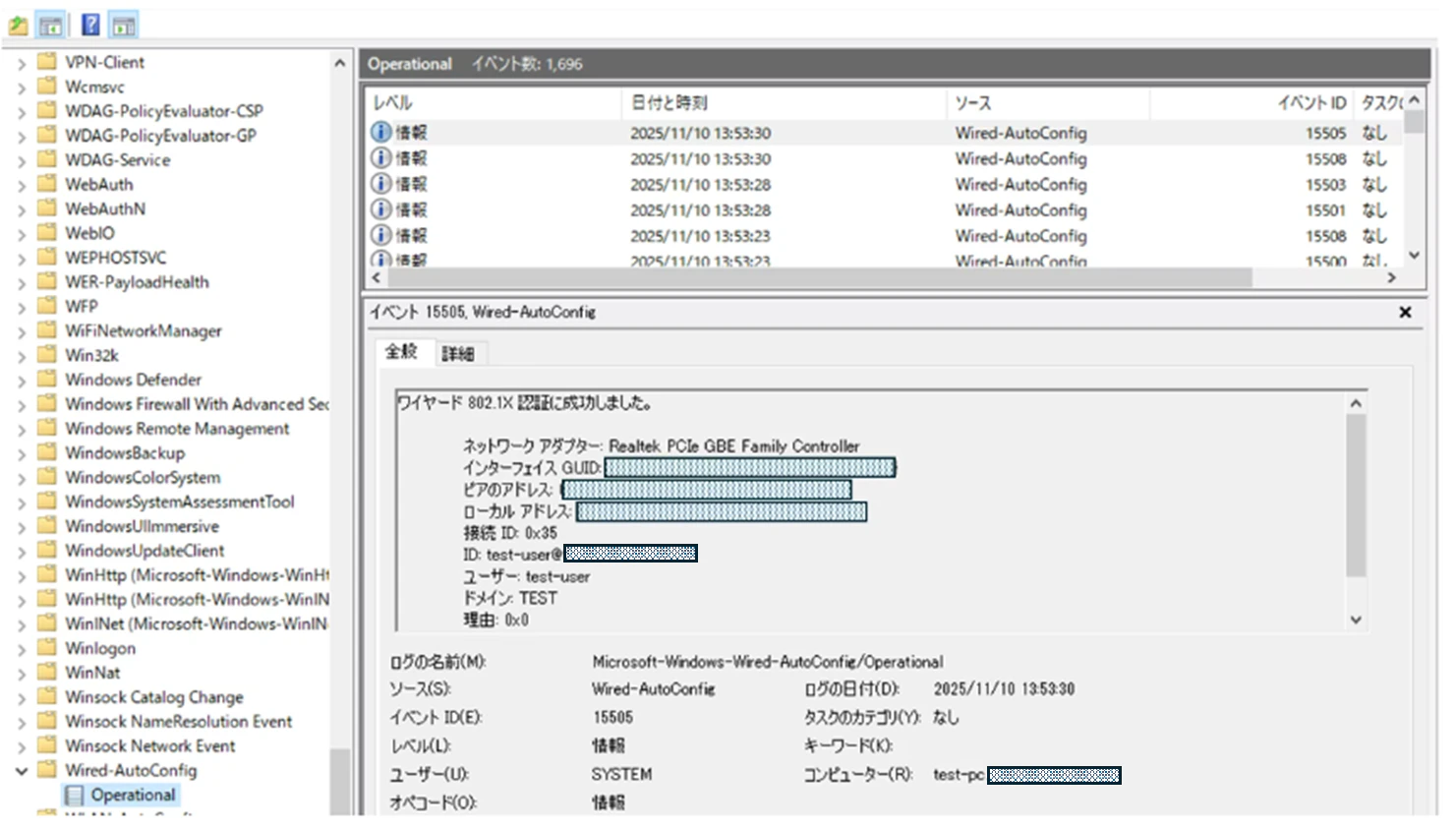1456x829 pixels.
Task: Click scroll-left arrow of event list
Action: tap(377, 278)
